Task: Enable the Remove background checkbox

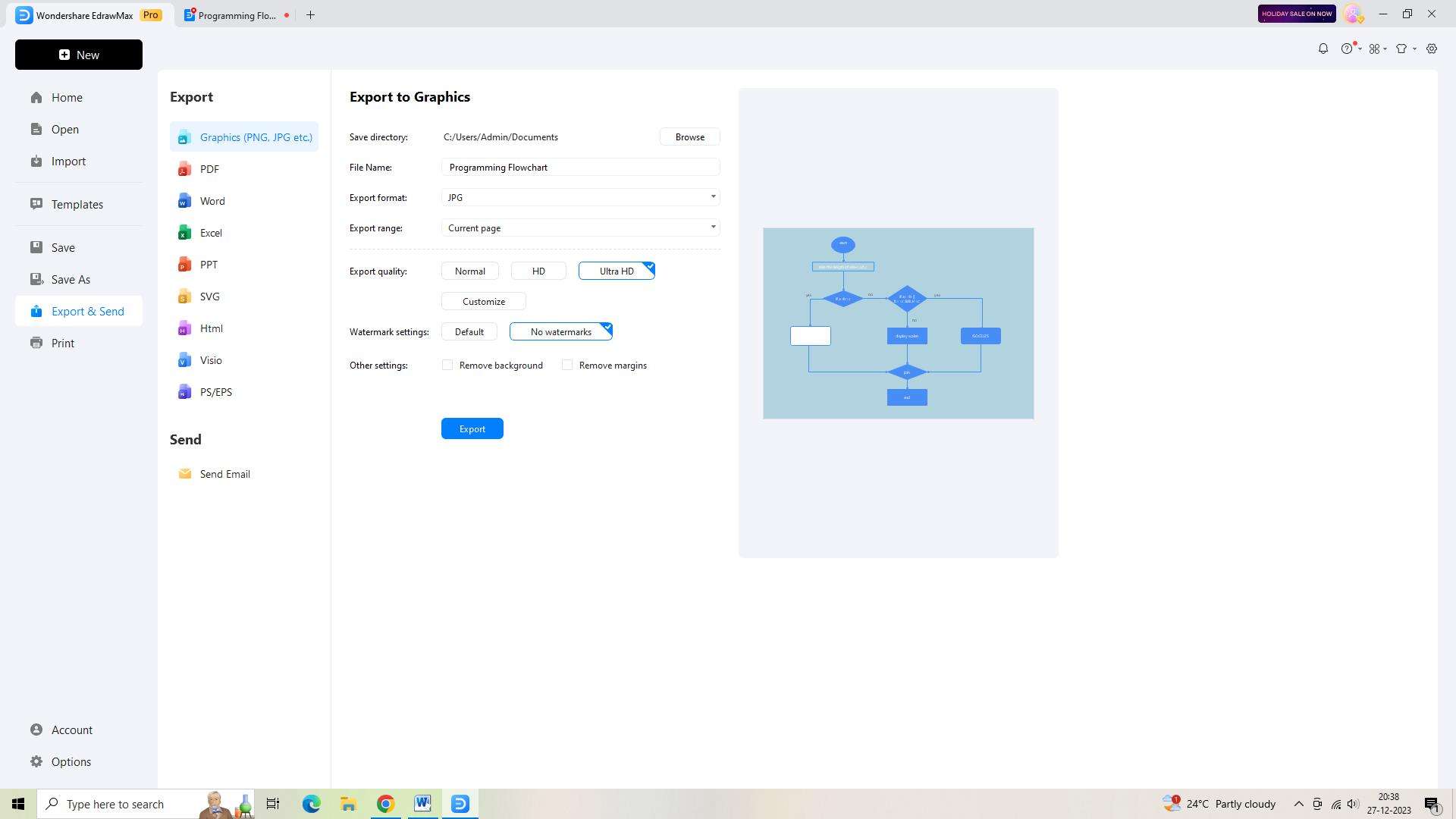Action: point(447,365)
